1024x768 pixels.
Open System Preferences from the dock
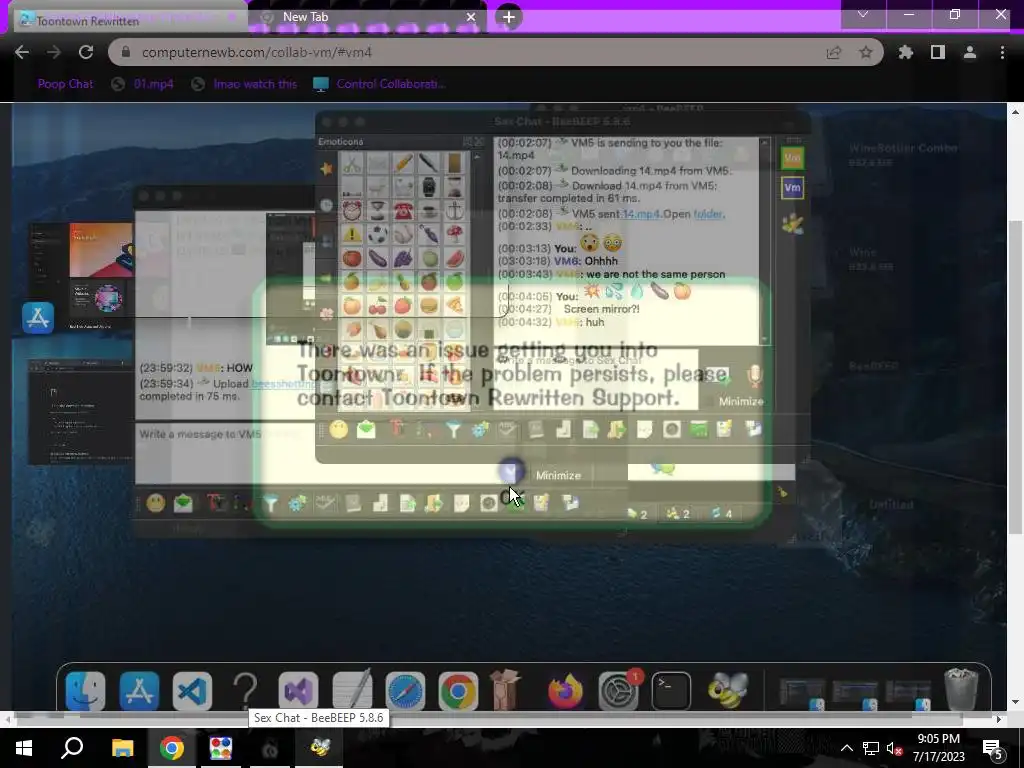click(x=618, y=690)
